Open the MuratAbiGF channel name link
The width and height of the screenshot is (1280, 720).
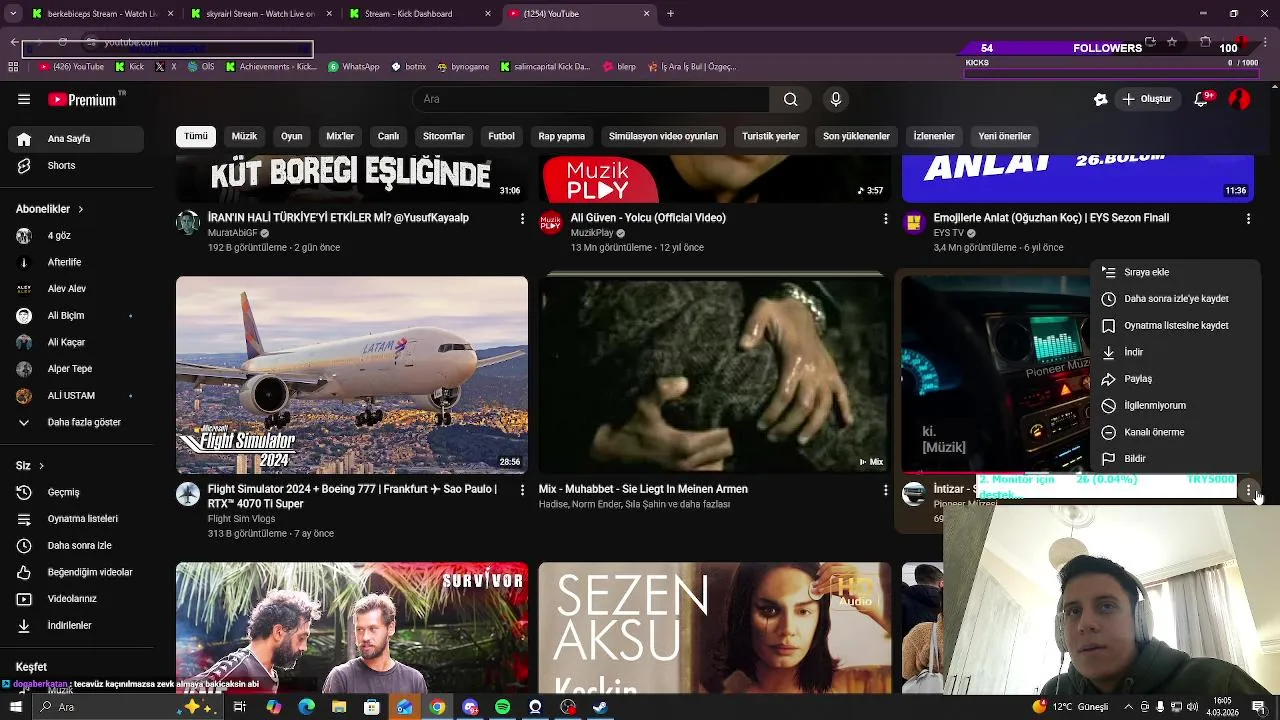click(x=232, y=233)
